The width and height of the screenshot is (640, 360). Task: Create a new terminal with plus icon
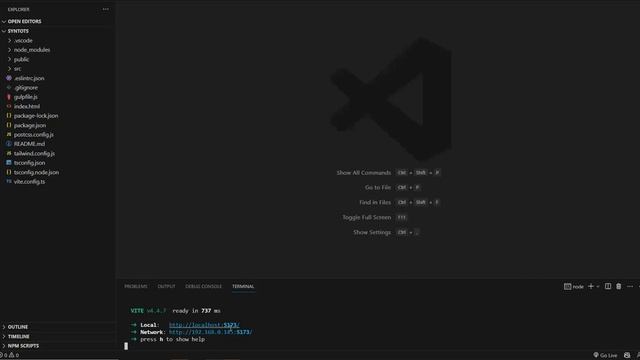(x=591, y=287)
